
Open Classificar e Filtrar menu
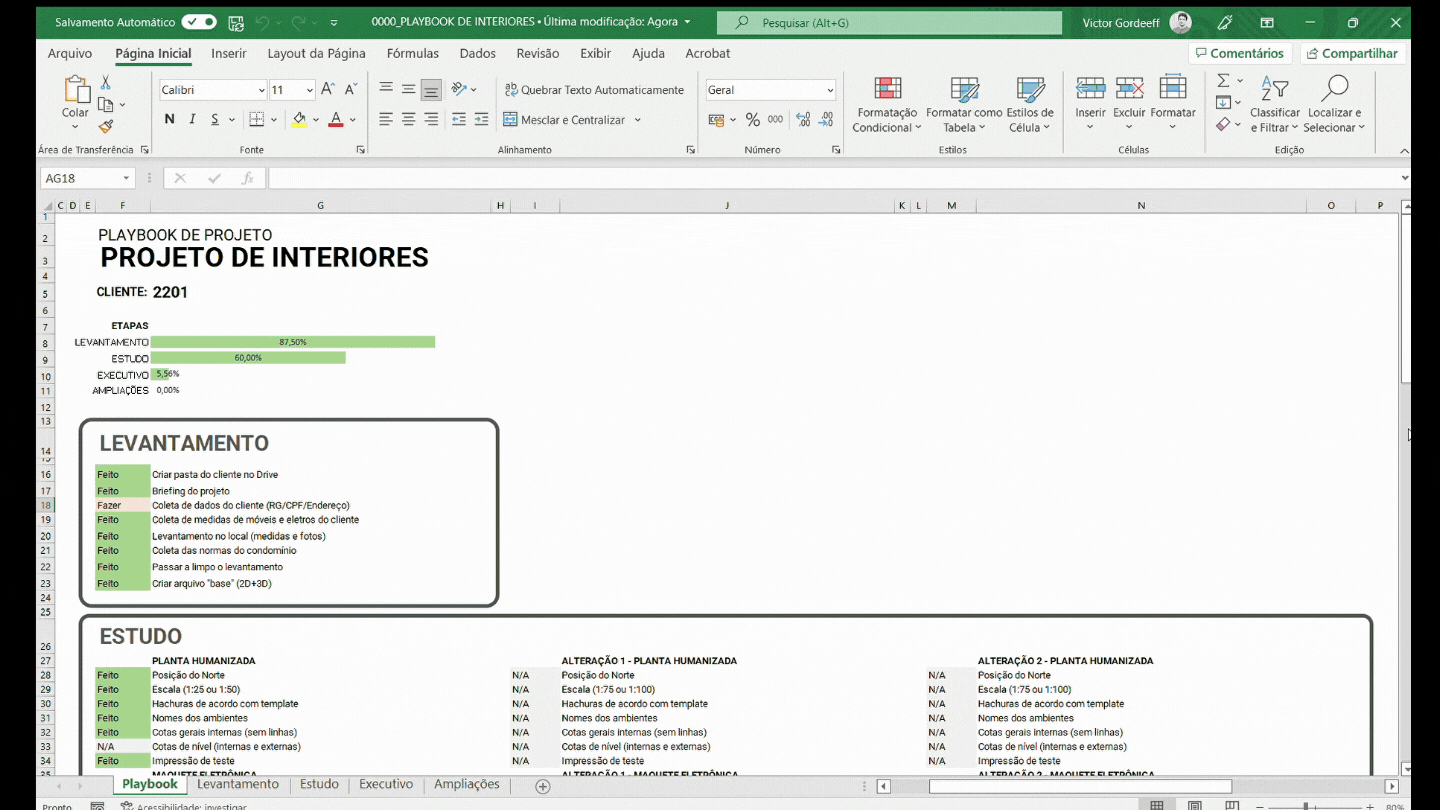coord(1274,104)
